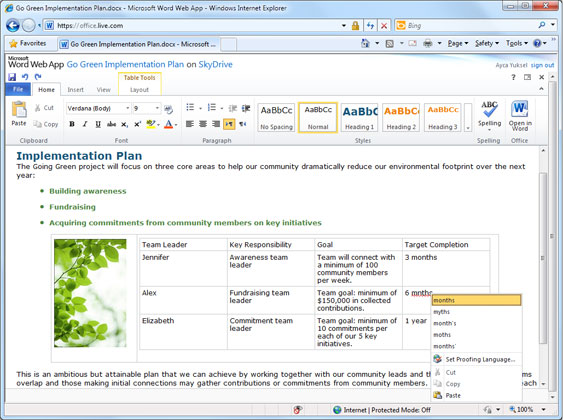Toggle Italic formatting
This screenshot has height=420, width=563.
tap(85, 124)
